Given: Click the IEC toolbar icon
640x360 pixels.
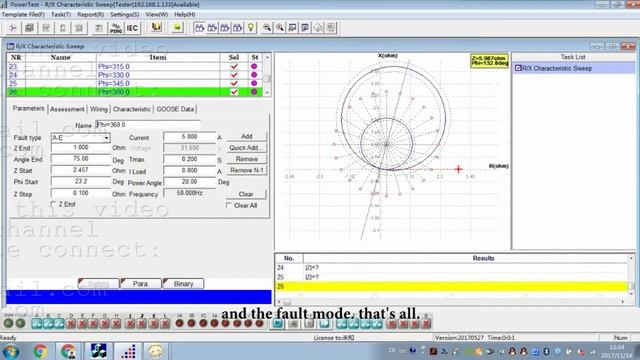Looking at the screenshot, I should pyautogui.click(x=132, y=28).
